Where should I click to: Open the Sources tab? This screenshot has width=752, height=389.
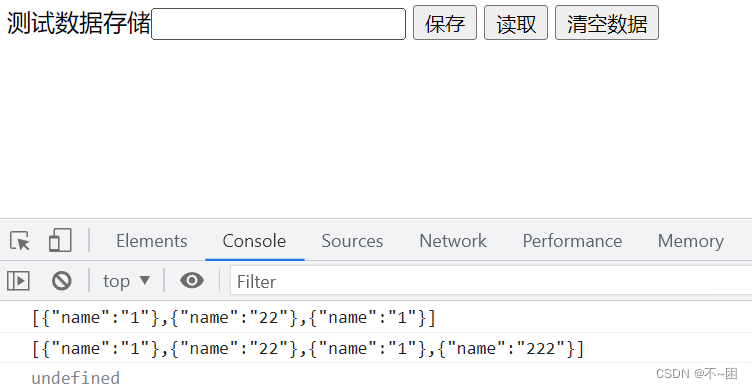352,241
